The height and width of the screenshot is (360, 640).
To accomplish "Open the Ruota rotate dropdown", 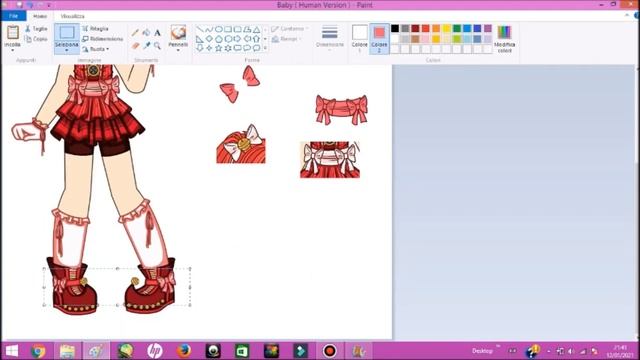I will tap(96, 49).
